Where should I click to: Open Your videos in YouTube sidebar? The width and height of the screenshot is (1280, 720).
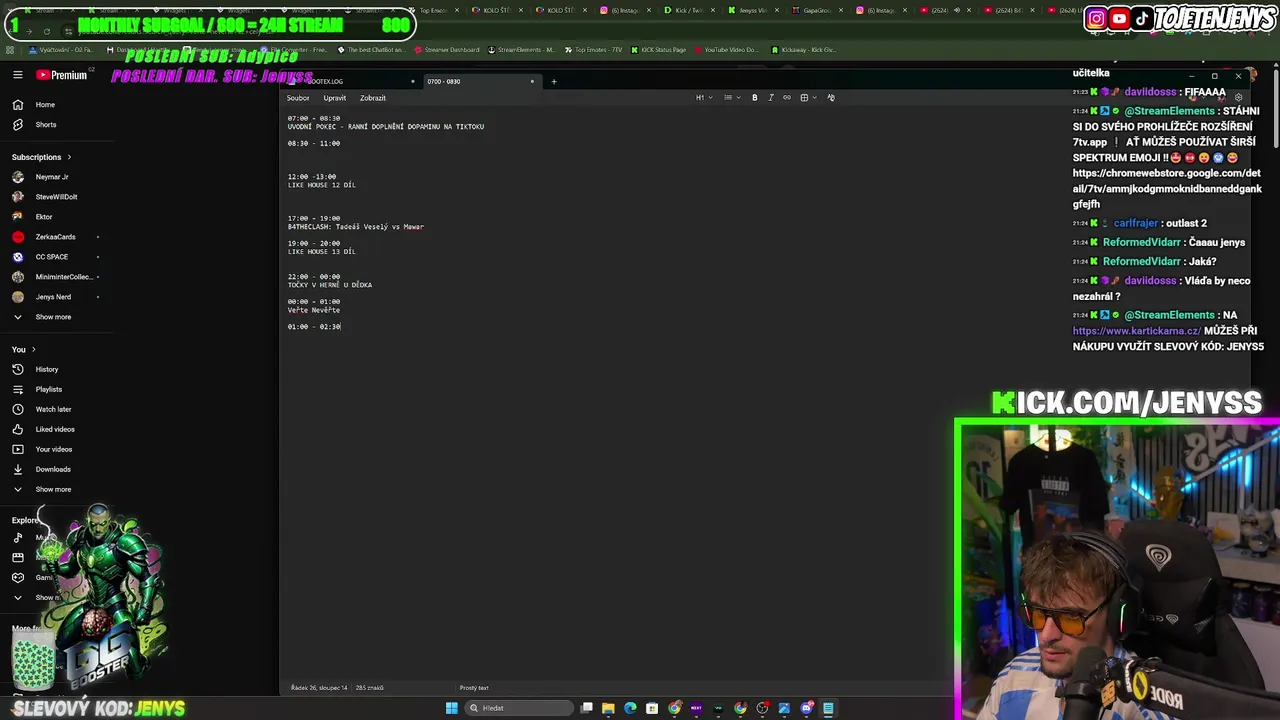click(54, 449)
